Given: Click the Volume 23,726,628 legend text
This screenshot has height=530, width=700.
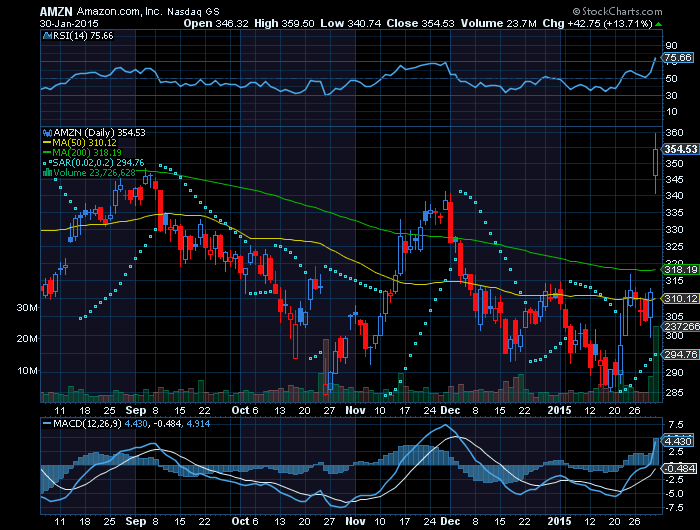Looking at the screenshot, I should [x=94, y=172].
